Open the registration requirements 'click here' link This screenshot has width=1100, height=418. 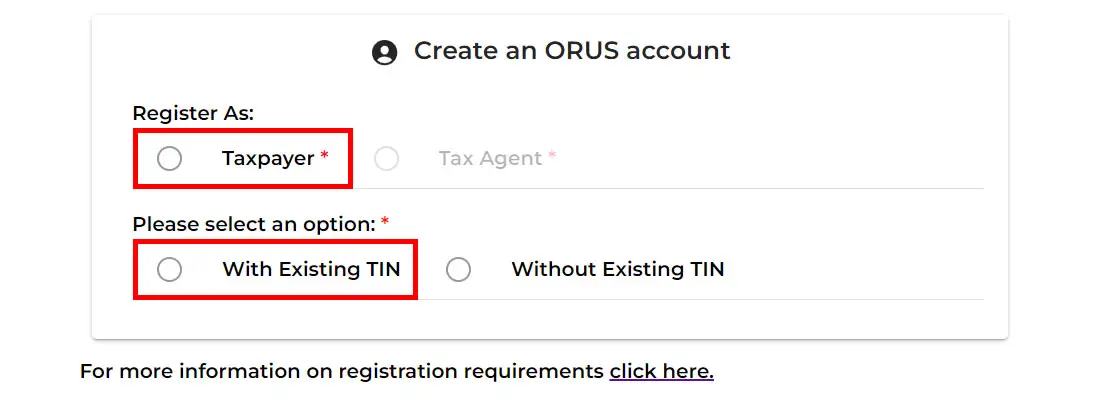662,371
